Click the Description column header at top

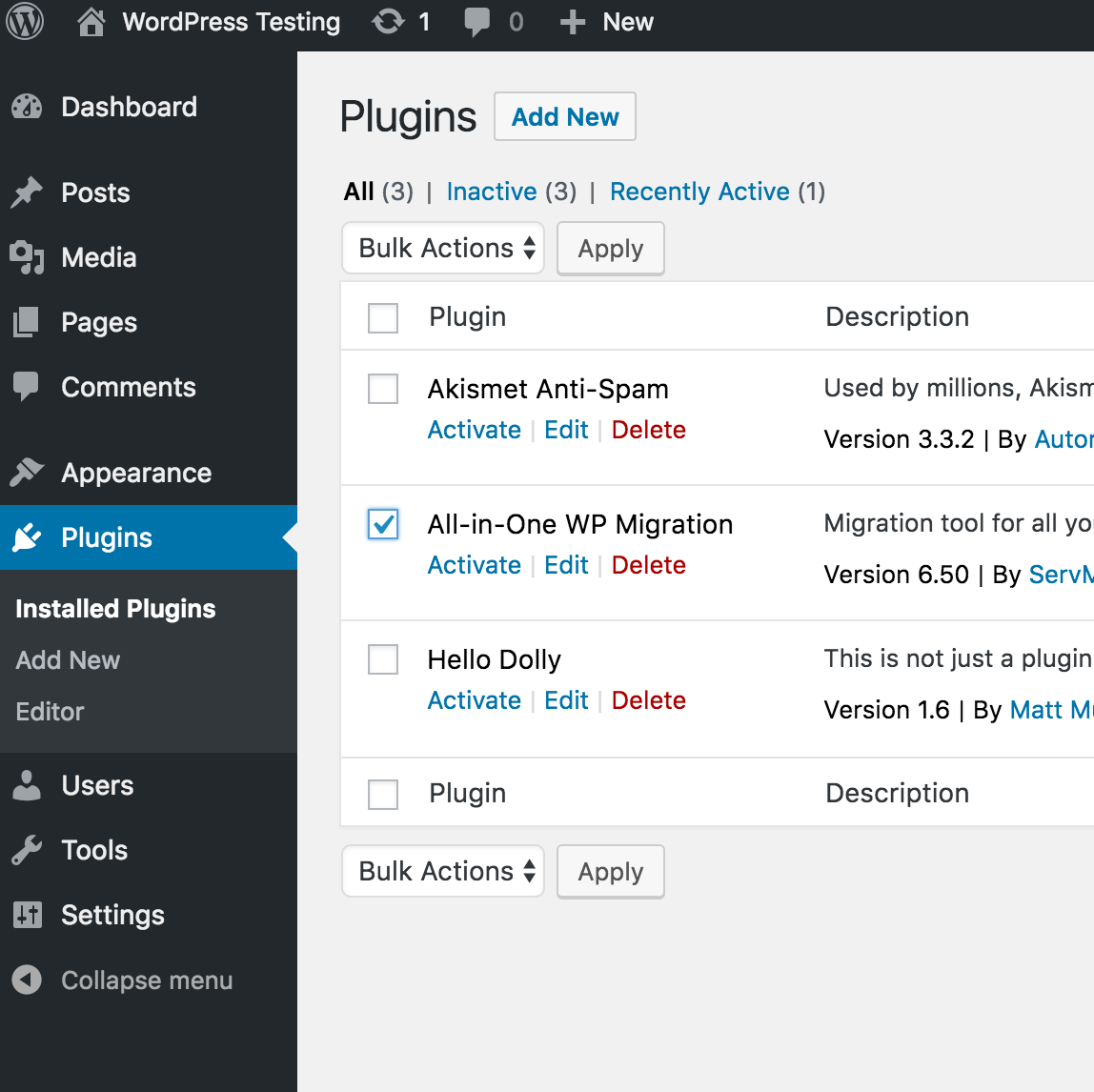[898, 316]
